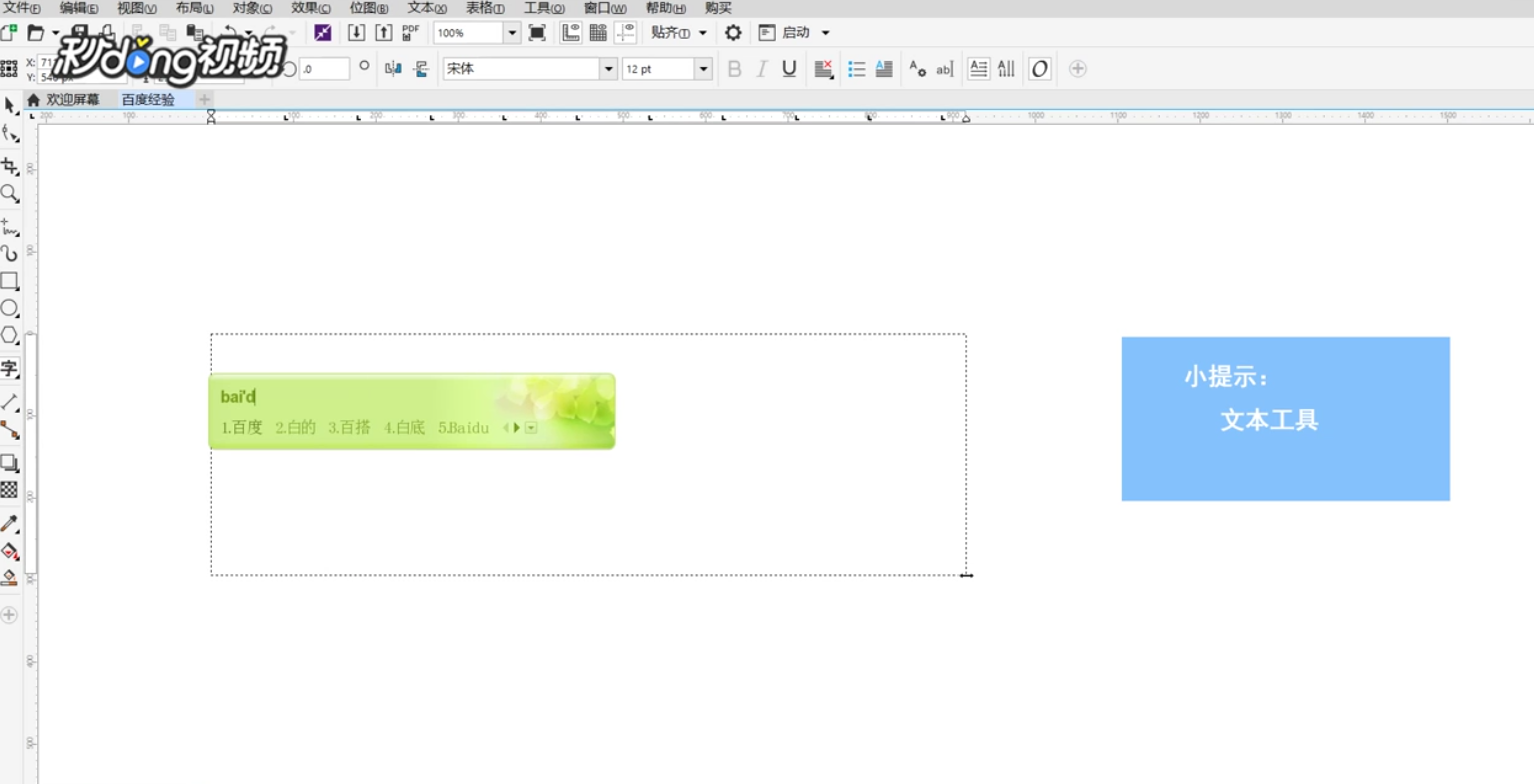Add a new document tab with plus
Viewport: 1534px width, 784px height.
[x=204, y=100]
